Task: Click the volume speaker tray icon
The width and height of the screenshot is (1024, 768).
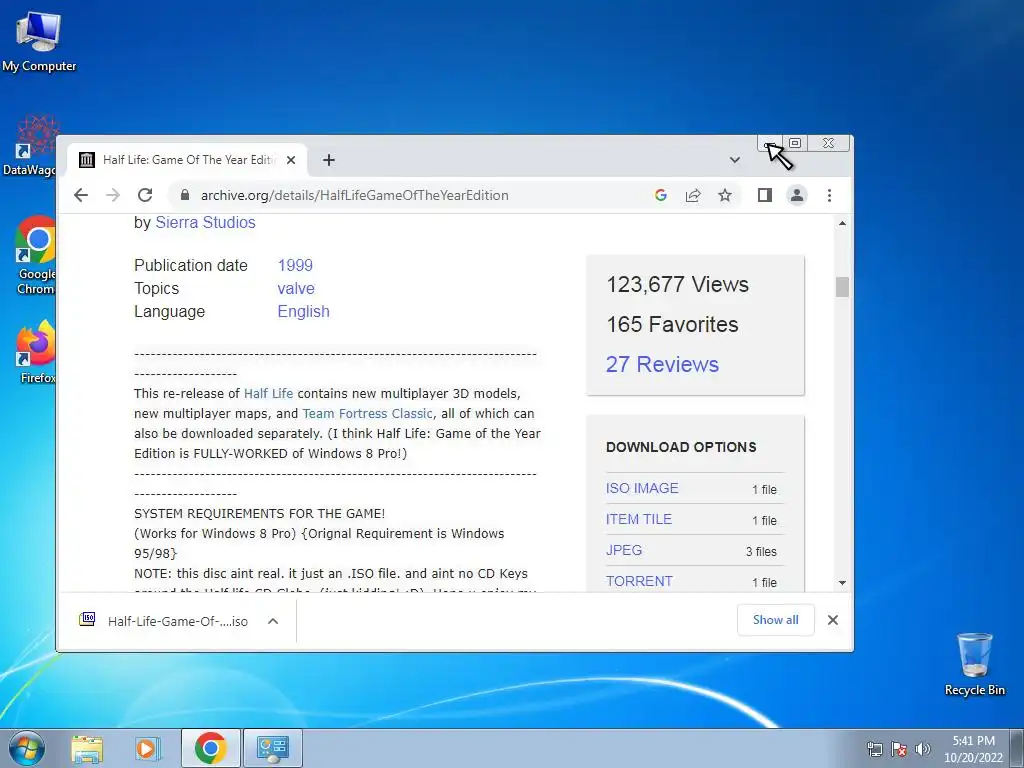Action: click(922, 749)
